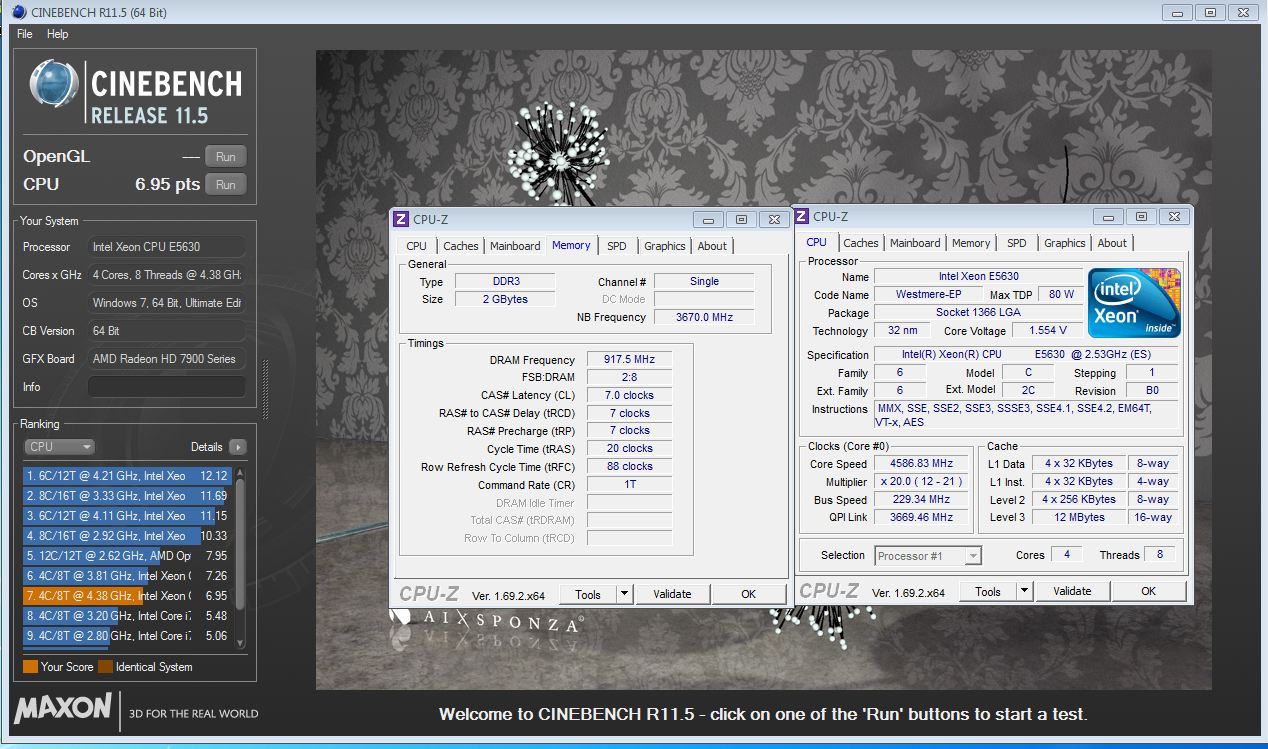
Task: Open Tools dropdown arrow in left CPU-Z
Action: click(x=624, y=594)
